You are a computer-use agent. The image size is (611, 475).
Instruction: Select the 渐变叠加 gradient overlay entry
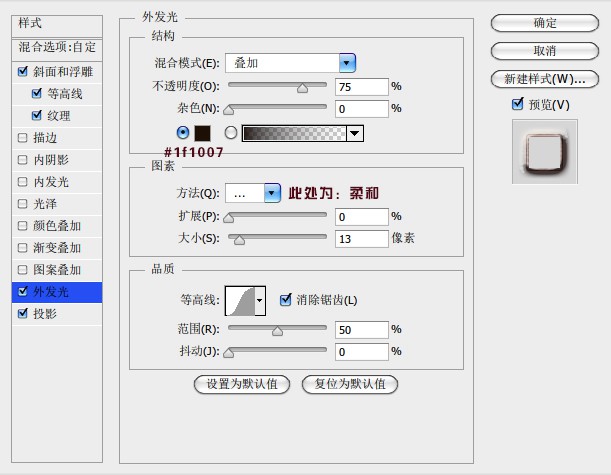57,248
